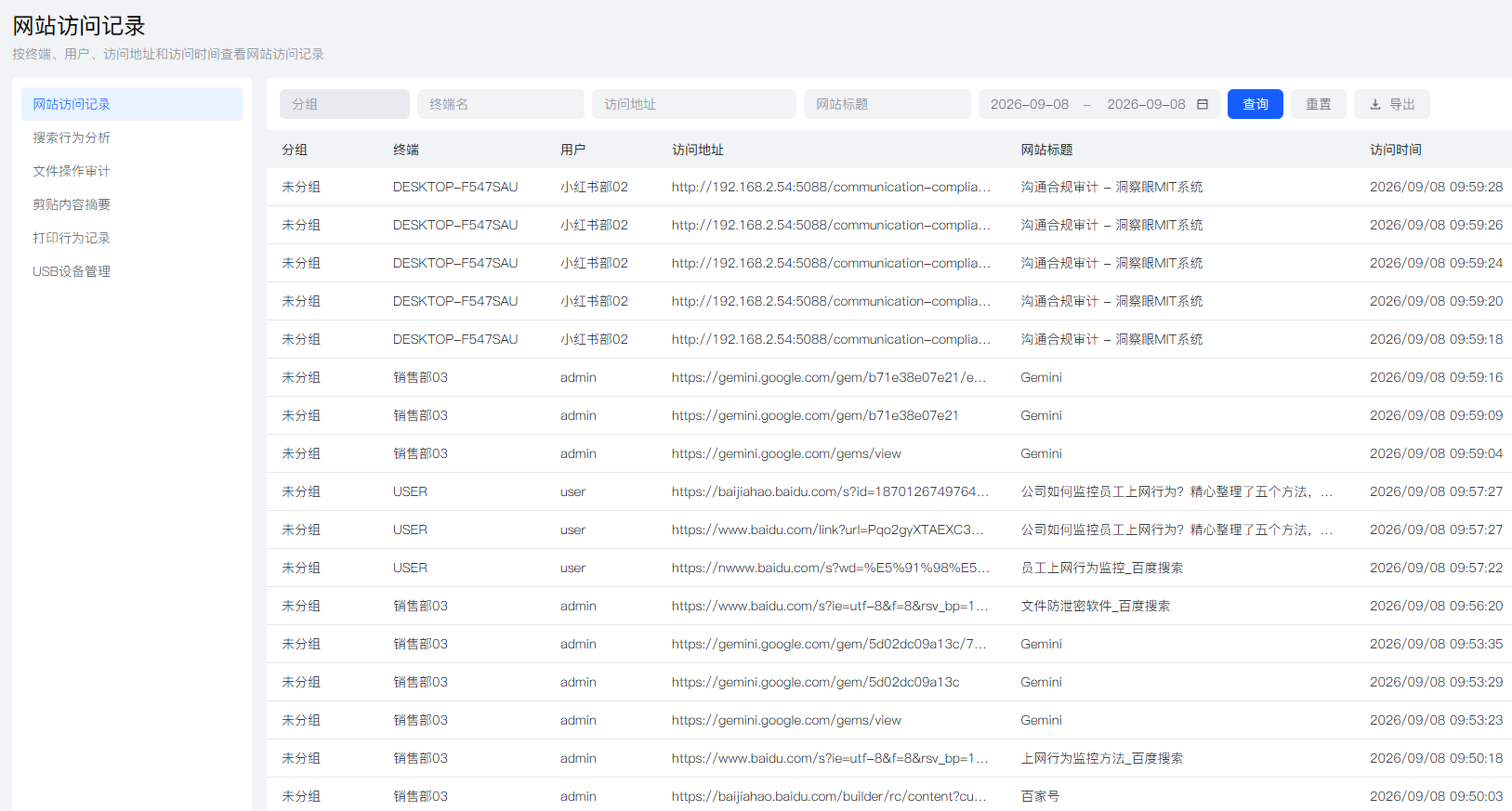Click the 导出 export button

pyautogui.click(x=1392, y=104)
